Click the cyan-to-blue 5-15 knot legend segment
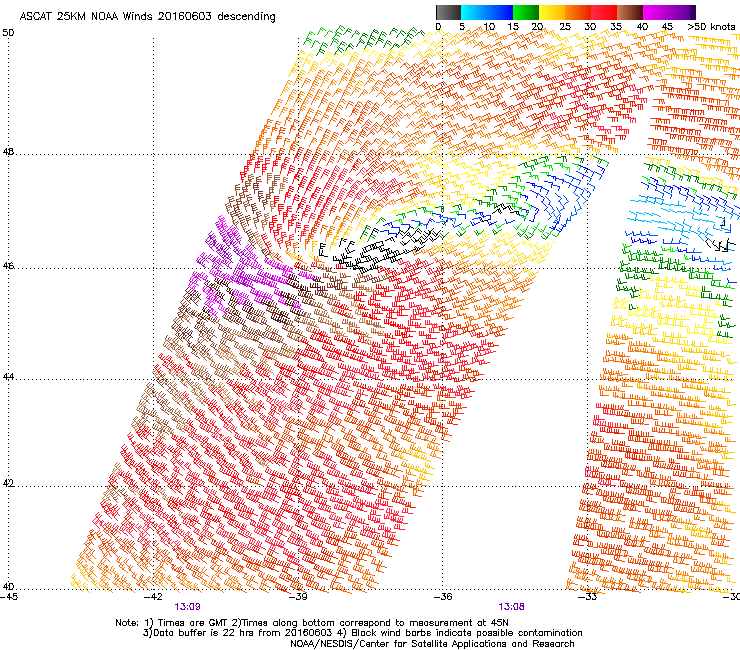 coord(487,12)
